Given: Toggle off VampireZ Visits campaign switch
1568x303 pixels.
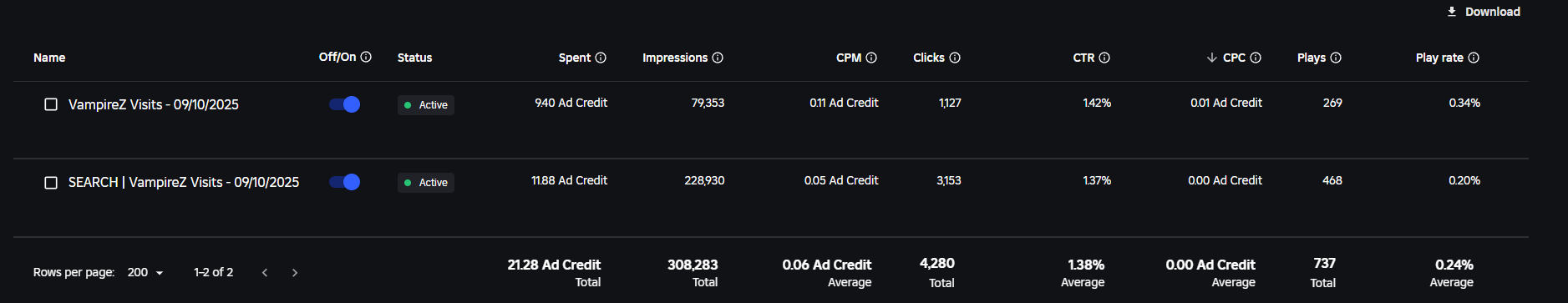Looking at the screenshot, I should 344,104.
